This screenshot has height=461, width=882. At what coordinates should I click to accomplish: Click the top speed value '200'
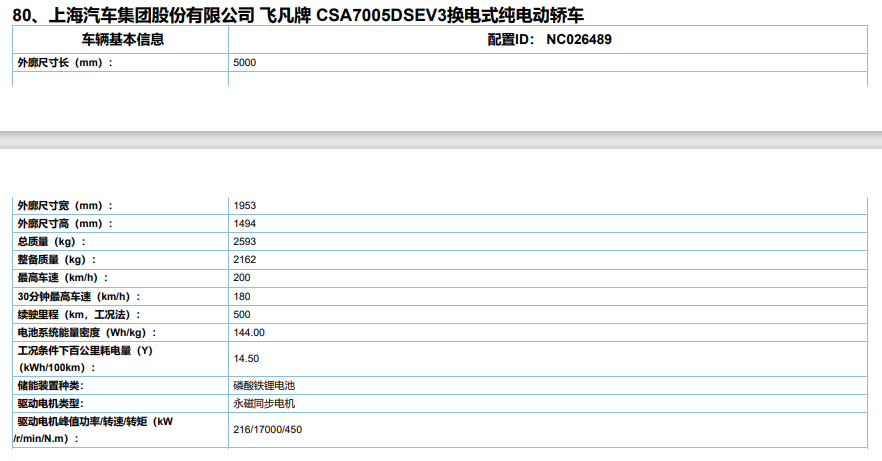point(242,277)
